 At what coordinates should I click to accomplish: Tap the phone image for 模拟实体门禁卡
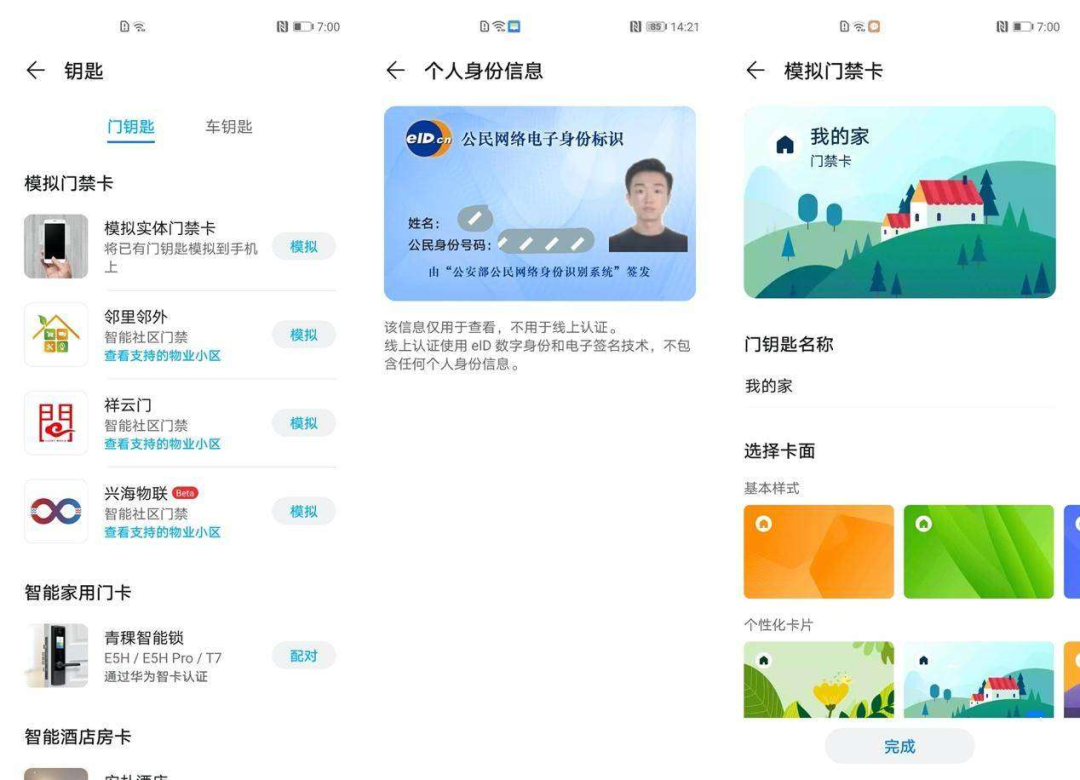pos(56,246)
